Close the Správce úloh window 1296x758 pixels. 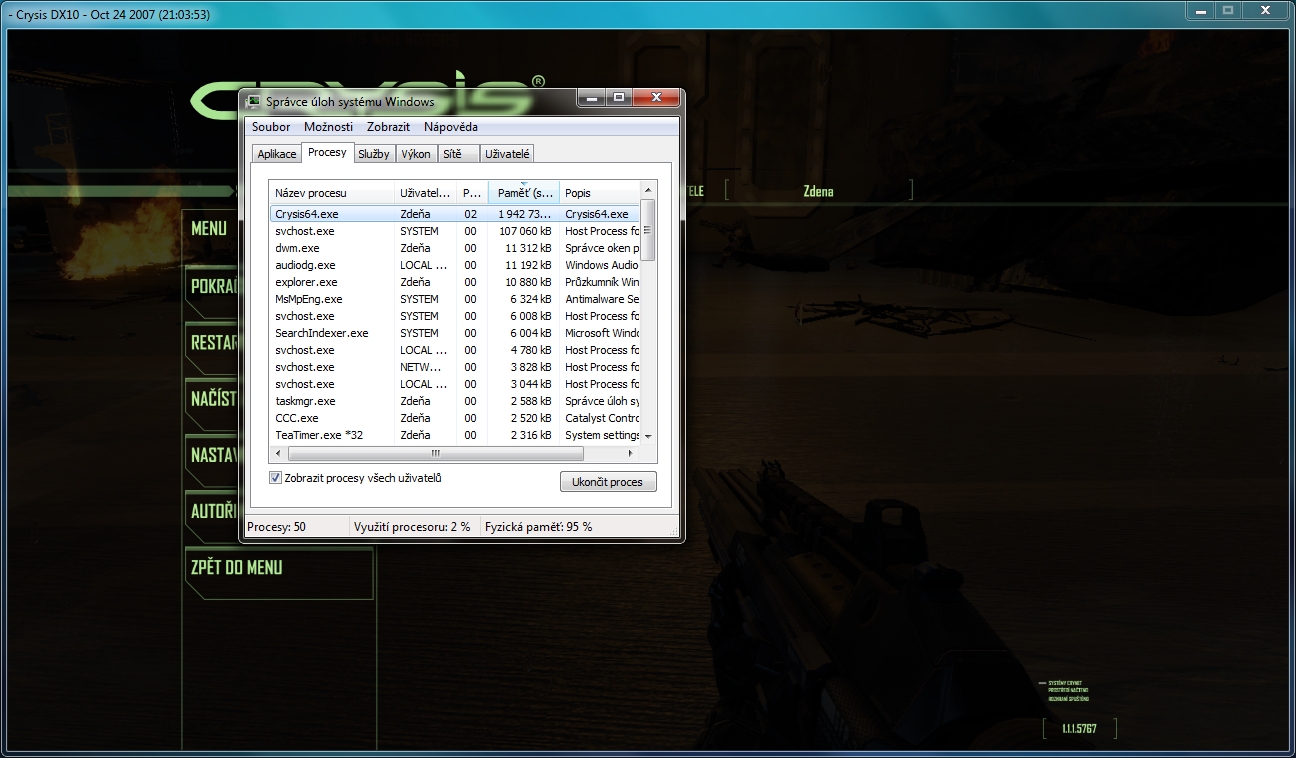[x=657, y=98]
